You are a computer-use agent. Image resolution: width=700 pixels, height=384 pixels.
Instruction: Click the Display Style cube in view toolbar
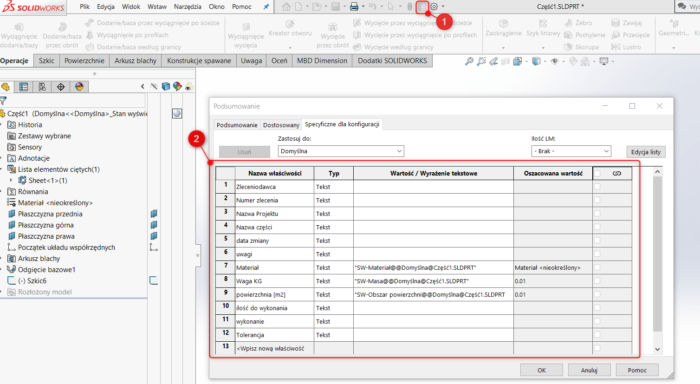tap(536, 61)
